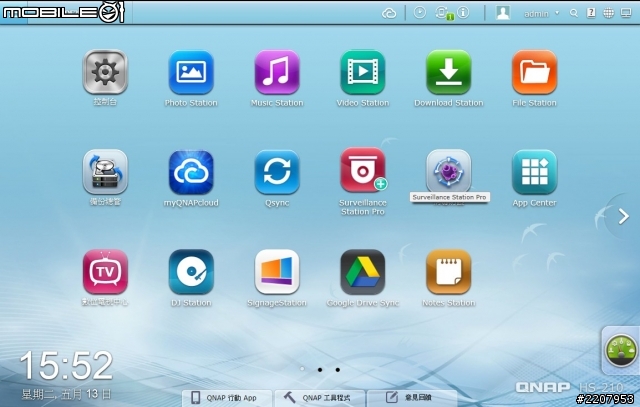Switch to third desktop page dot
The height and width of the screenshot is (407, 640).
coord(338,369)
